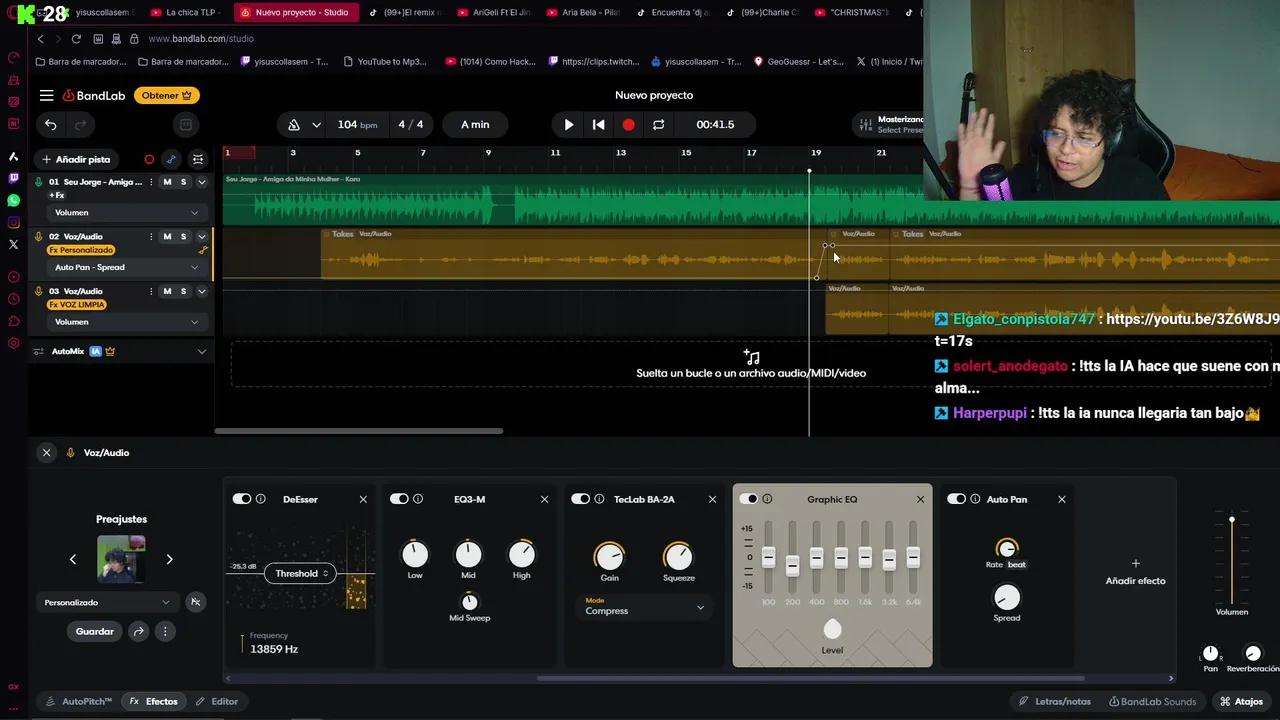
Task: Click the red record-arm circle beside Añadir pista
Action: 149,159
